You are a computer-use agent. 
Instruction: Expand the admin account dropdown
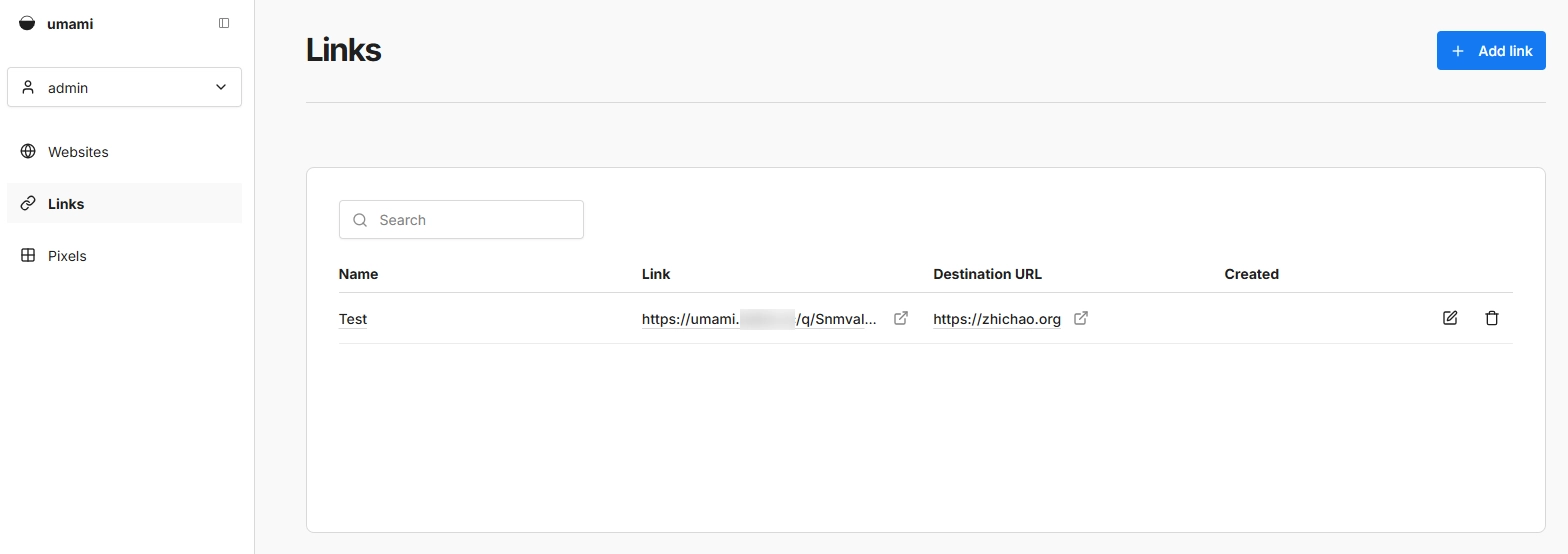[124, 87]
